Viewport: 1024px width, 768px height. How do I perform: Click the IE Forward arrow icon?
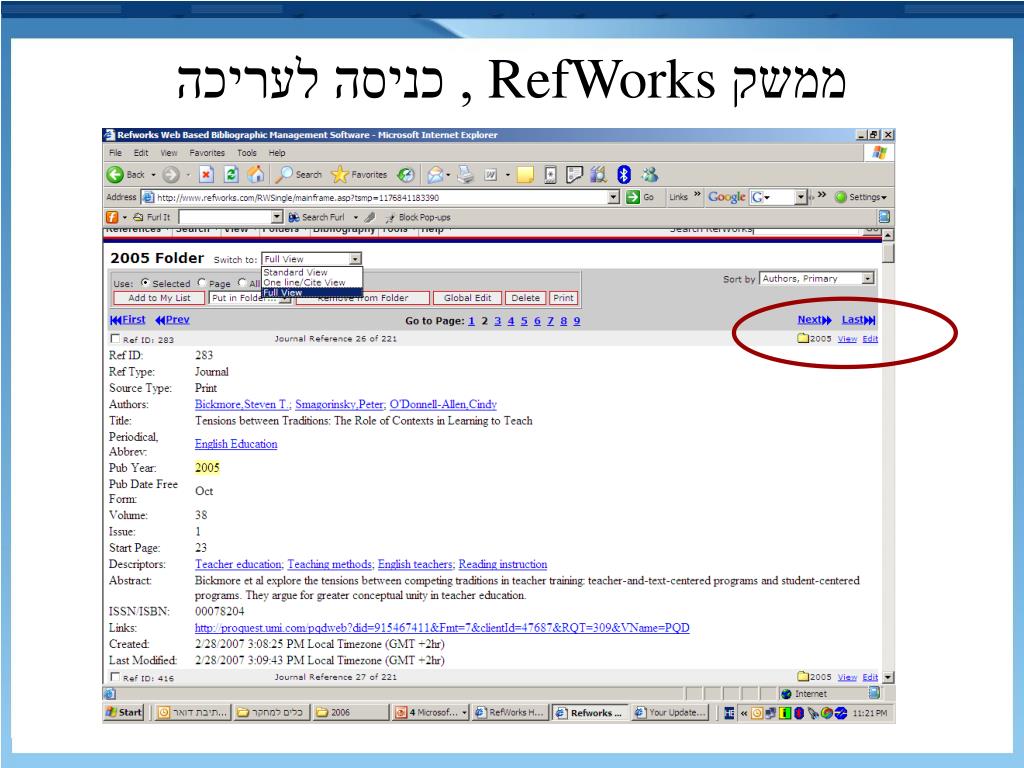tap(170, 174)
